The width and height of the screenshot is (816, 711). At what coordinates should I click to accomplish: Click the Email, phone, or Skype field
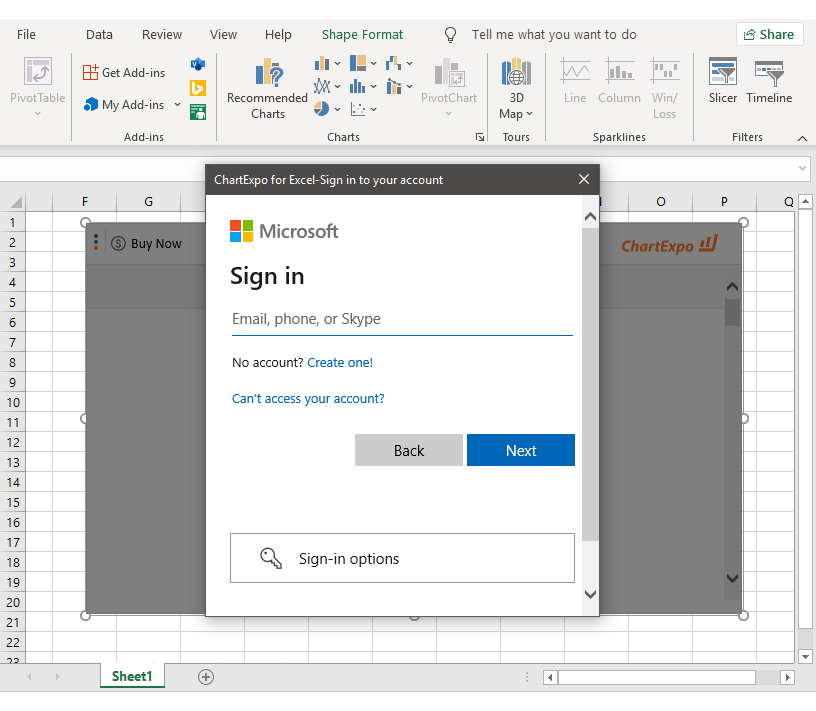click(402, 319)
